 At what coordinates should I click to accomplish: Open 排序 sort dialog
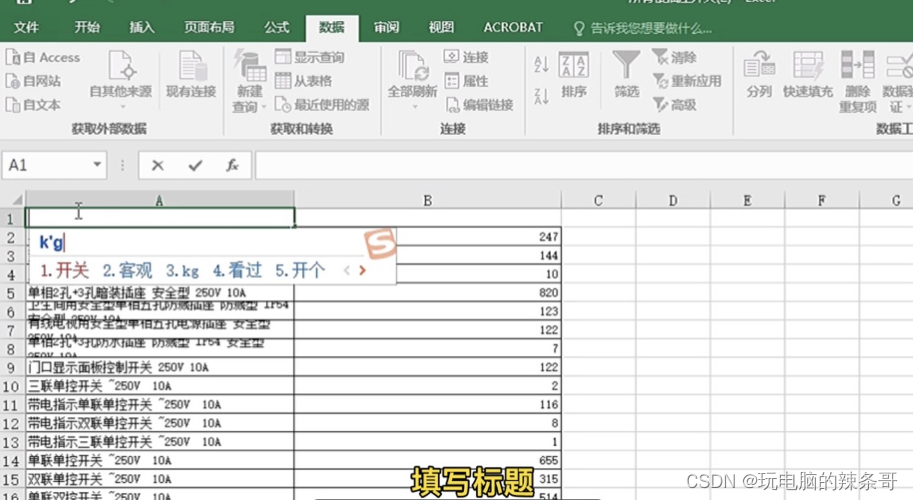point(574,75)
